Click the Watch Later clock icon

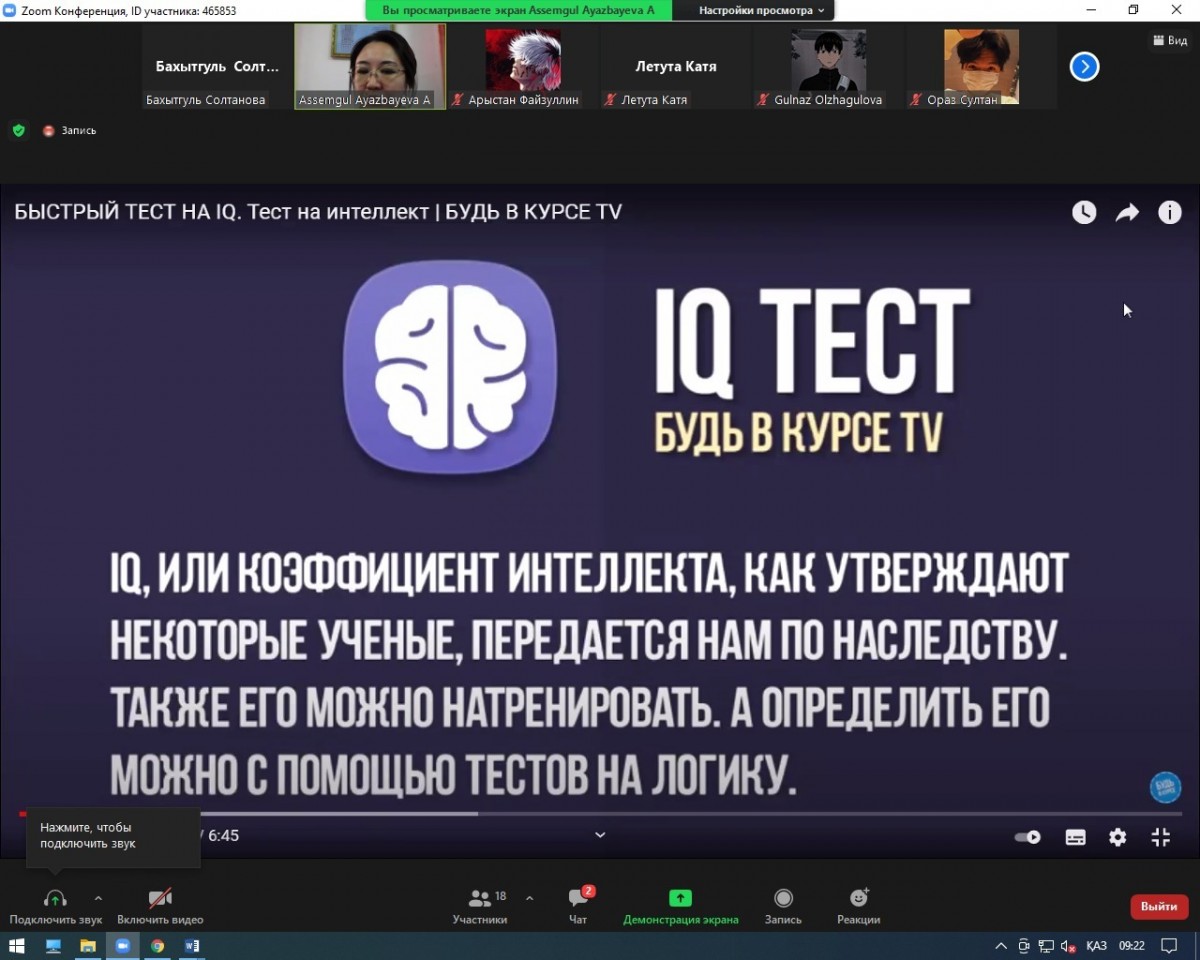[x=1084, y=212]
